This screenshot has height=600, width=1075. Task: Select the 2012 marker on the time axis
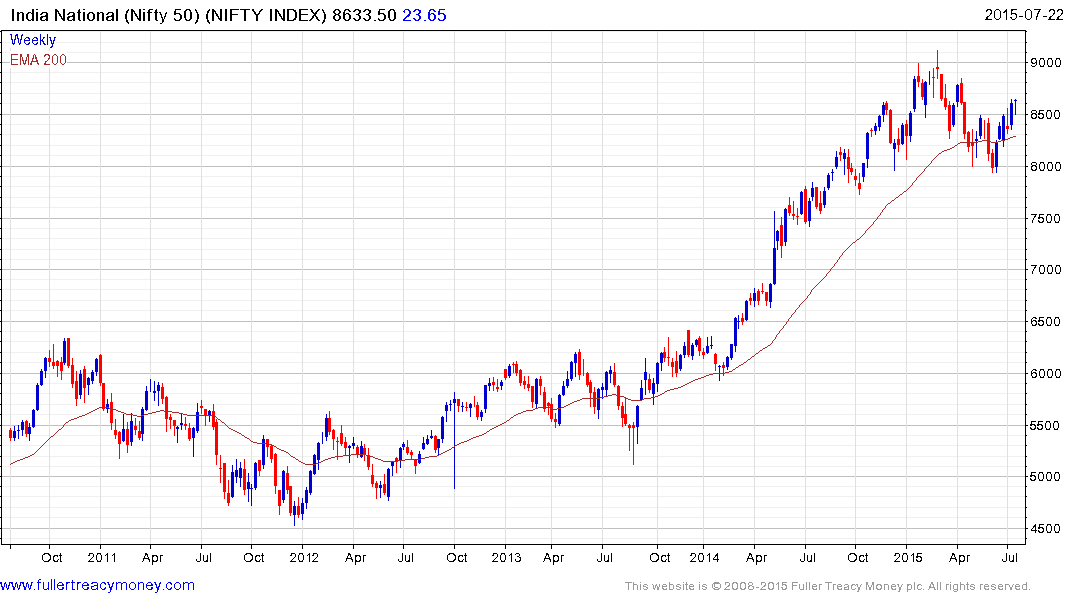304,557
